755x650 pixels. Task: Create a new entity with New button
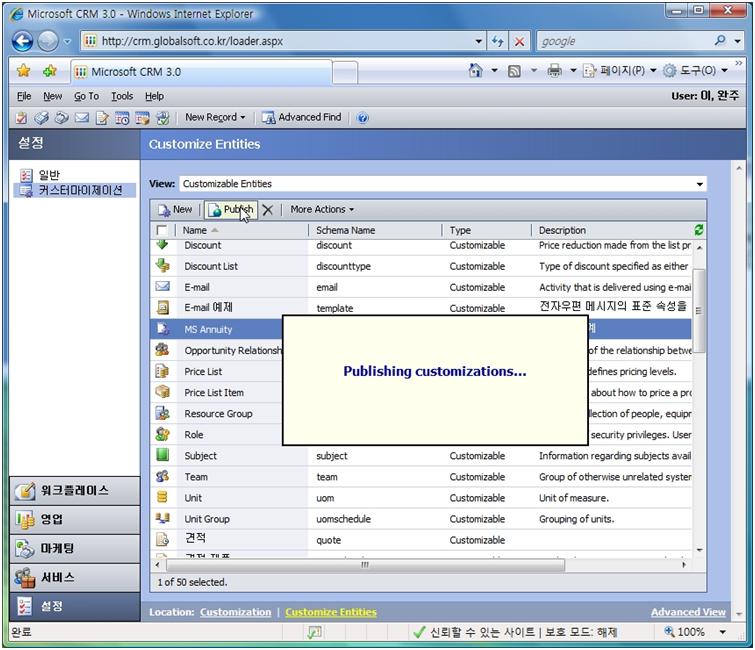point(175,210)
